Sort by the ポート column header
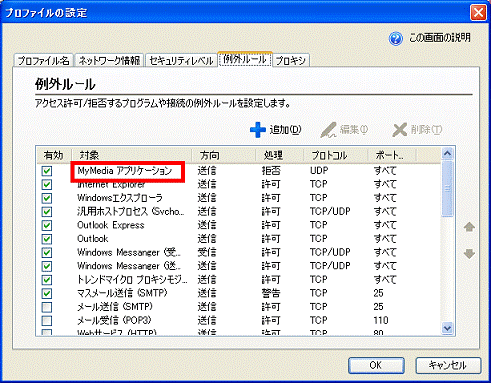This screenshot has width=491, height=383. click(x=392, y=155)
